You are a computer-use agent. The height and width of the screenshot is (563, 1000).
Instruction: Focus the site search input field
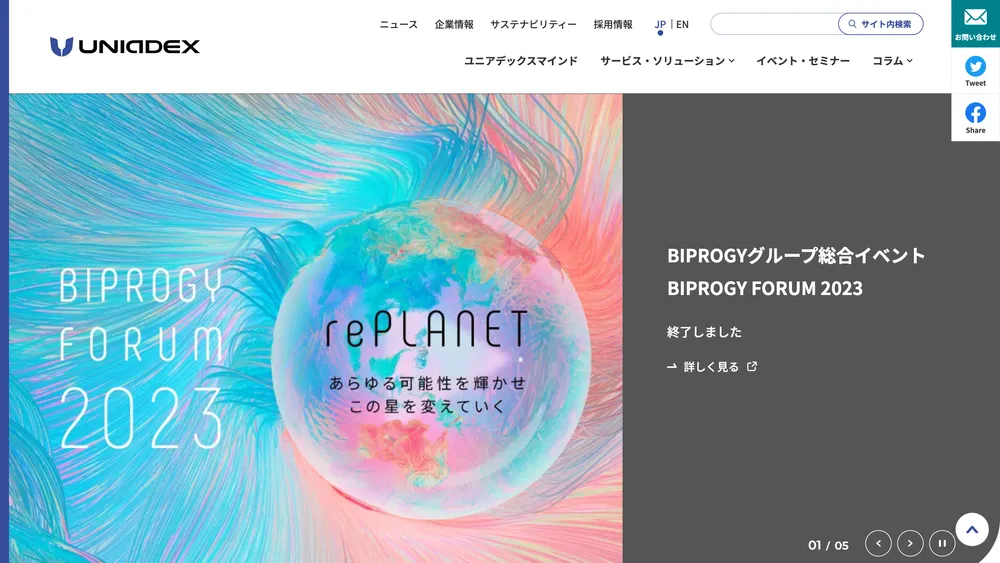click(x=774, y=24)
